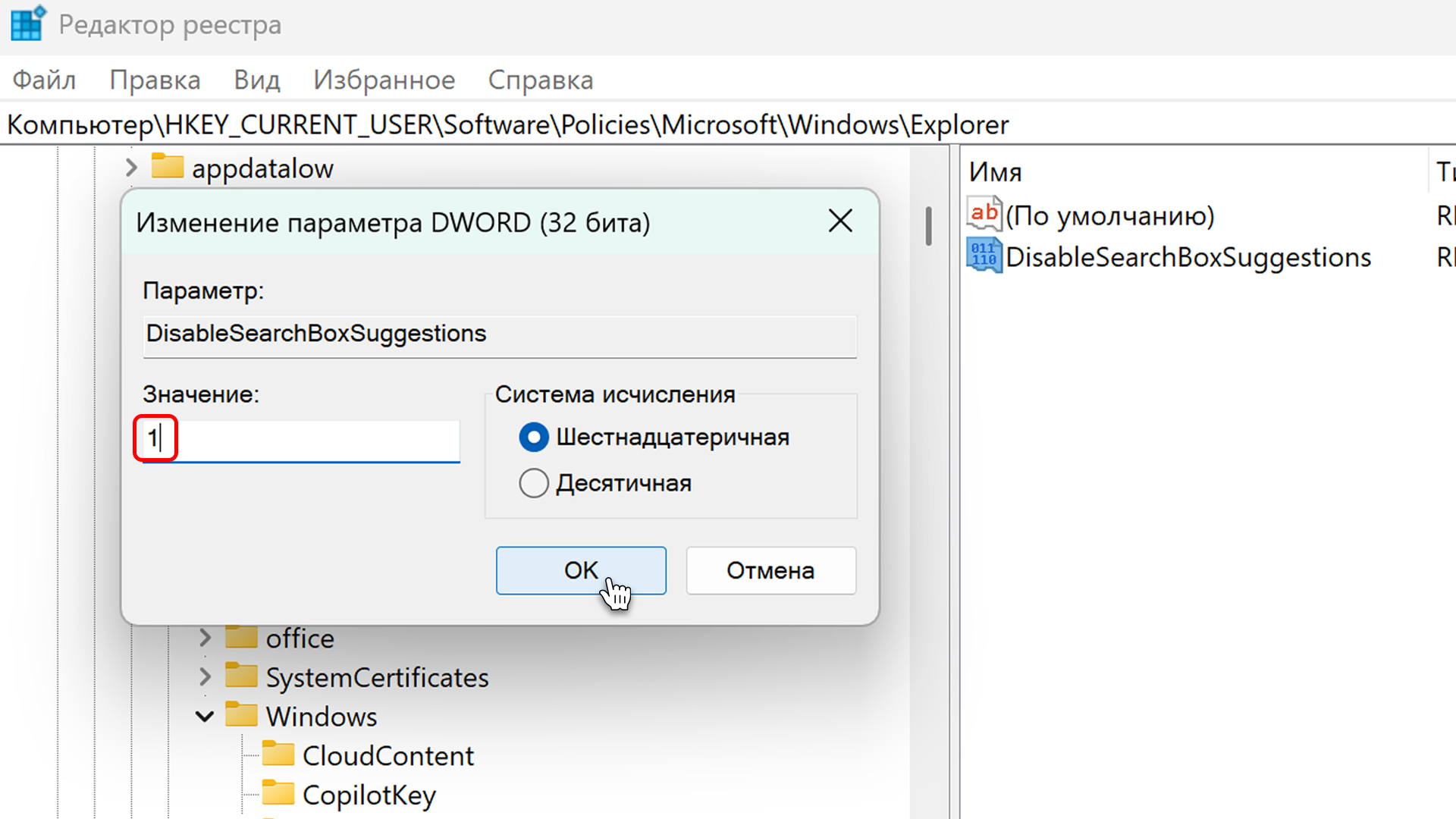
Task: Click the CopilotKey folder icon
Action: pos(278,793)
